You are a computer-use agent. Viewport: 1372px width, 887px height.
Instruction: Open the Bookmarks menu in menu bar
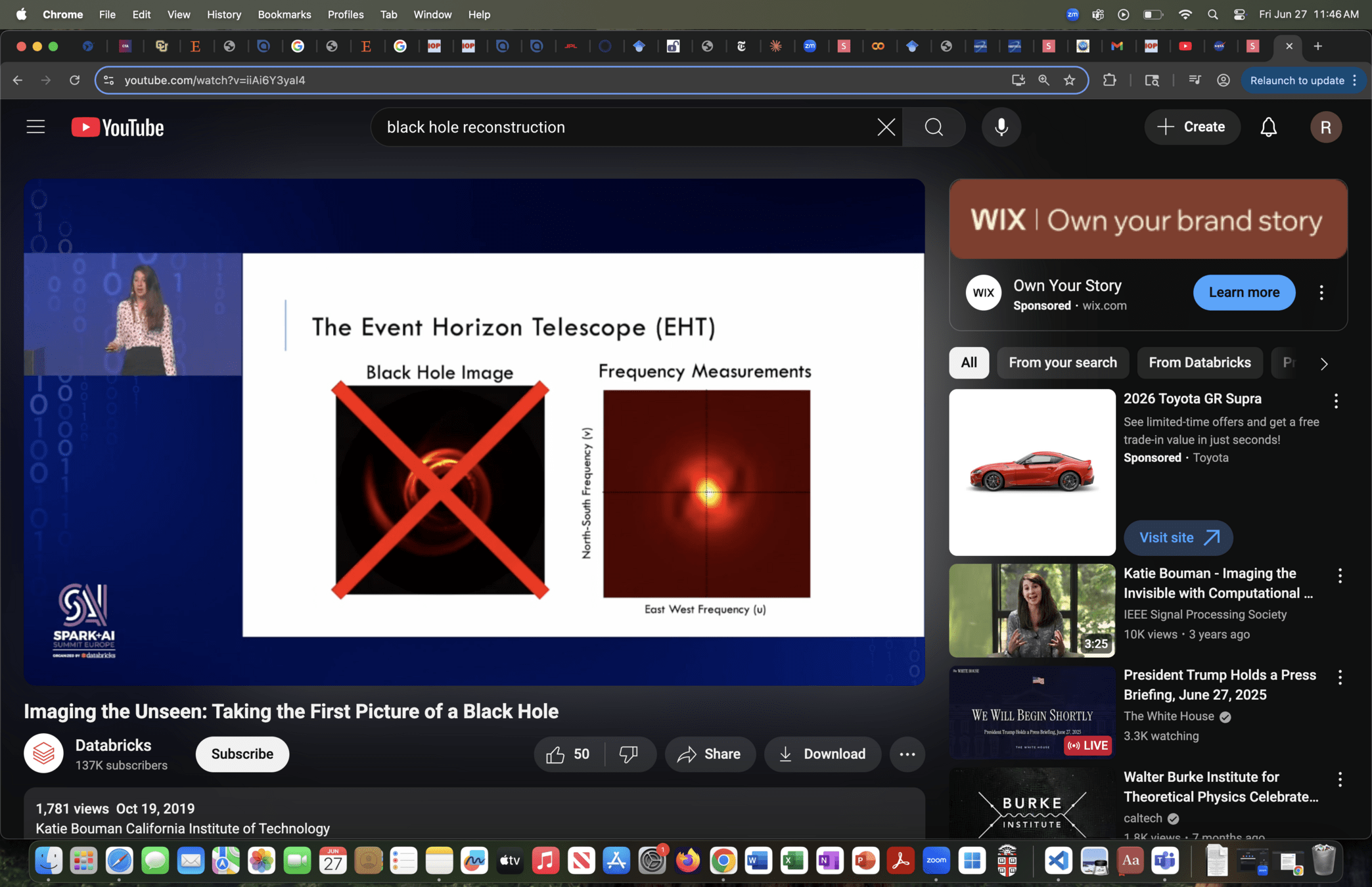284,14
